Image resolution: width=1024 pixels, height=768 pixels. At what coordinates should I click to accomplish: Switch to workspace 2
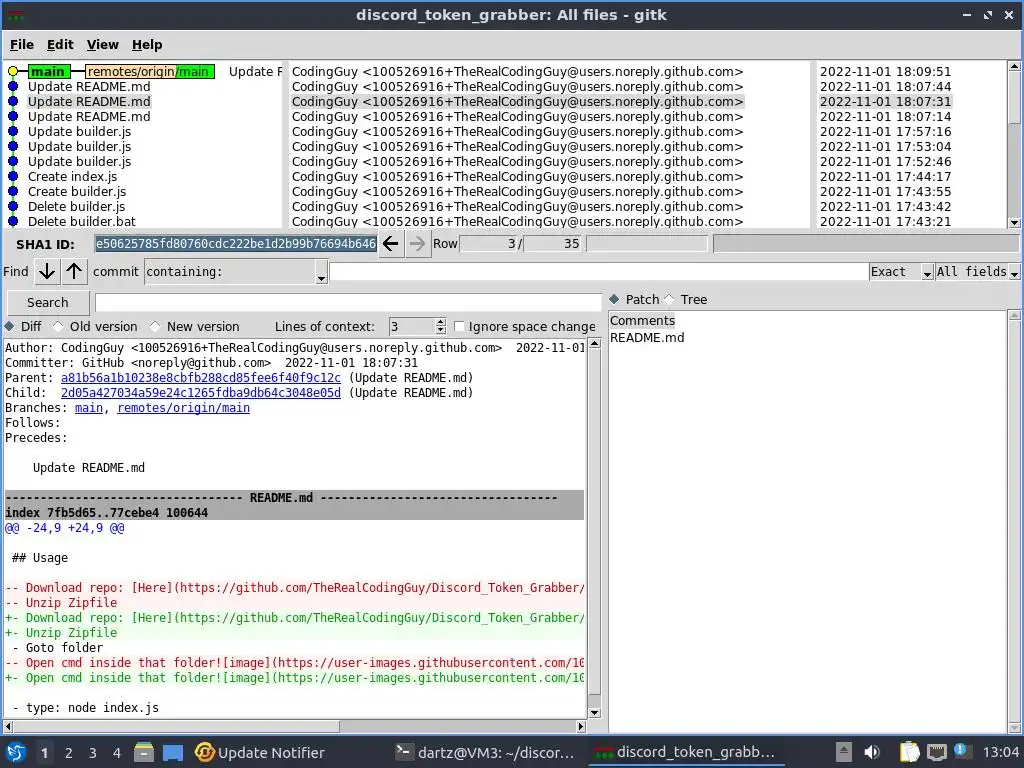point(69,753)
